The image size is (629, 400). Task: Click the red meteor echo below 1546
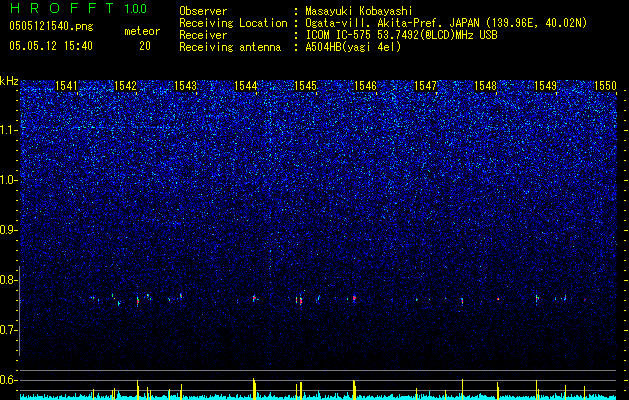[x=354, y=298]
